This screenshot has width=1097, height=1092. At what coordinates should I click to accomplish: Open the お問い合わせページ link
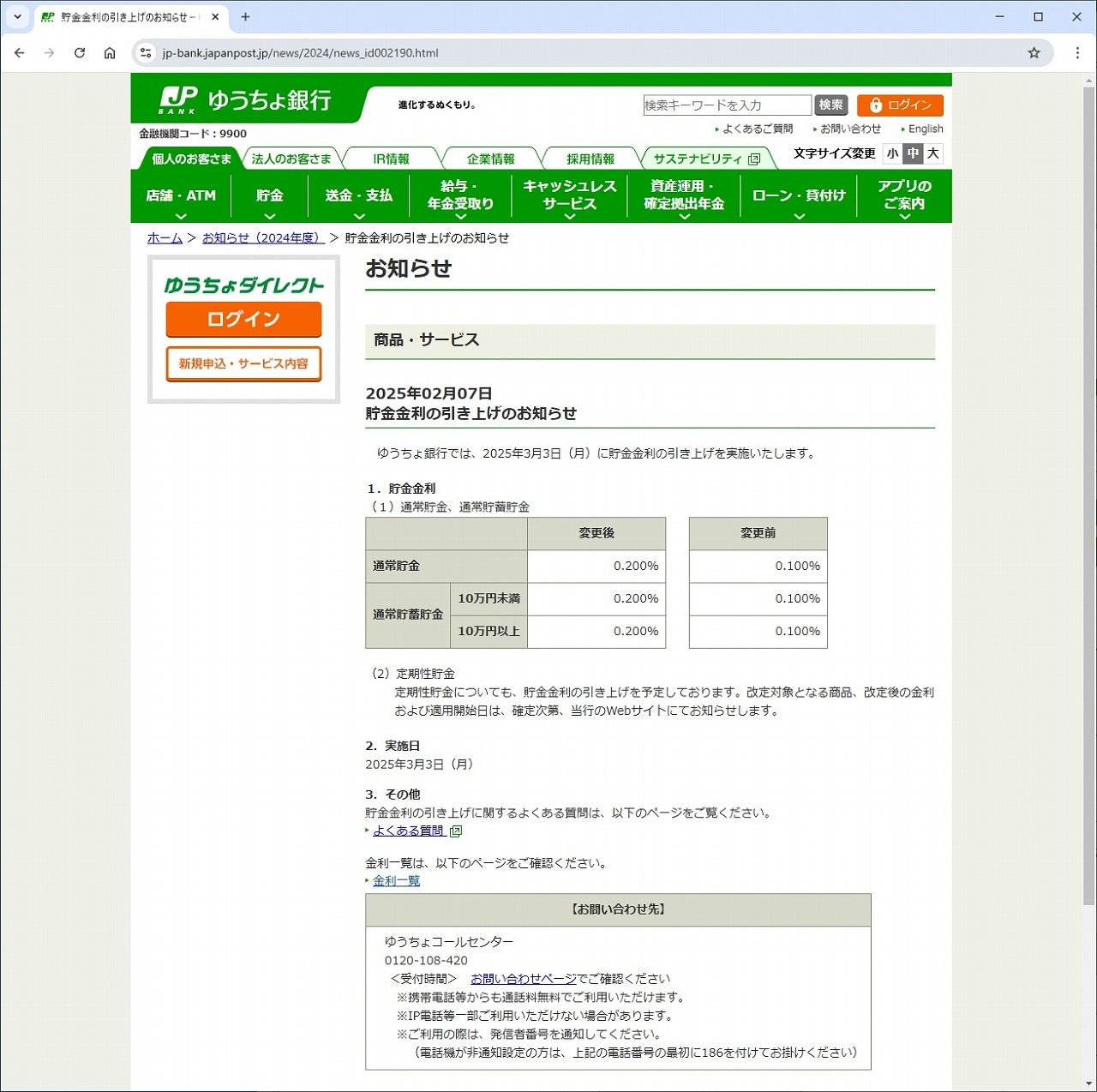pos(524,979)
